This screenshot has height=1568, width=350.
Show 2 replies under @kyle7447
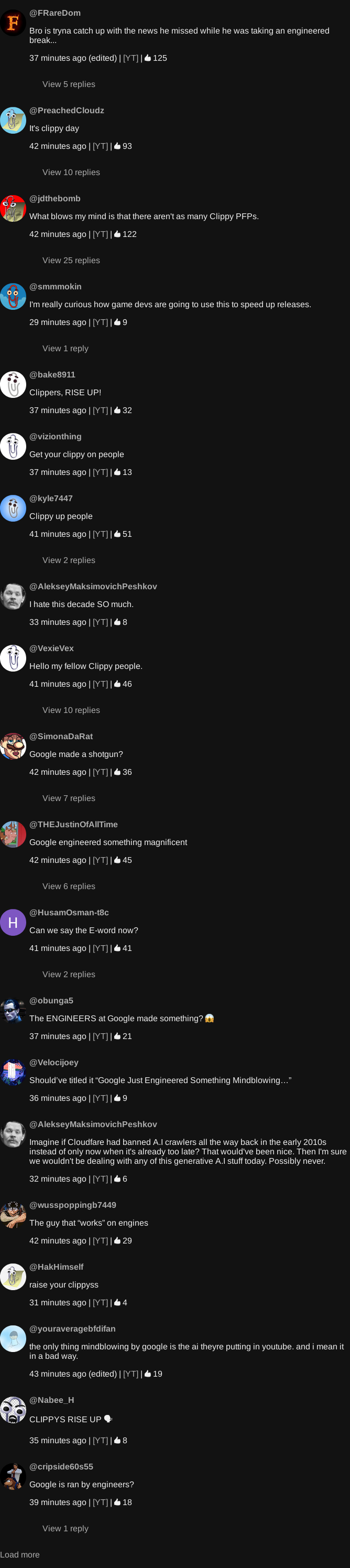coord(69,560)
